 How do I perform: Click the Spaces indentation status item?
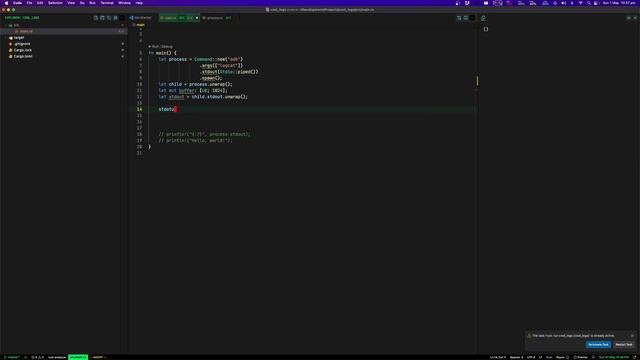(516, 358)
